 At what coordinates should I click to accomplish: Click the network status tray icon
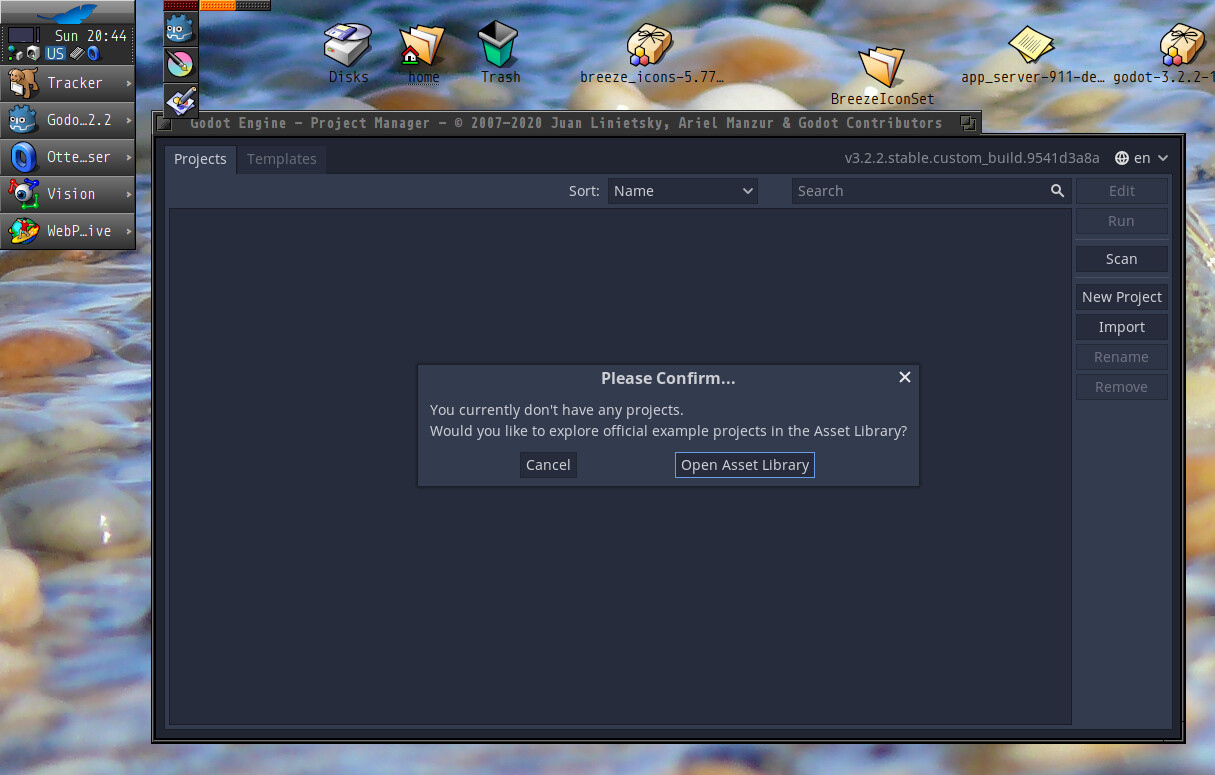pos(15,53)
